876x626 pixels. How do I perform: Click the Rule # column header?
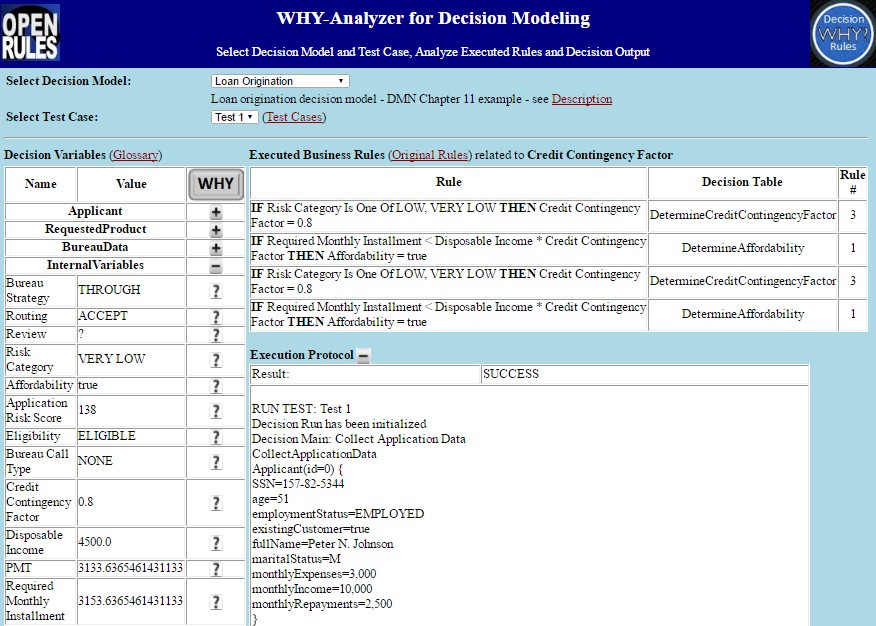[x=853, y=182]
